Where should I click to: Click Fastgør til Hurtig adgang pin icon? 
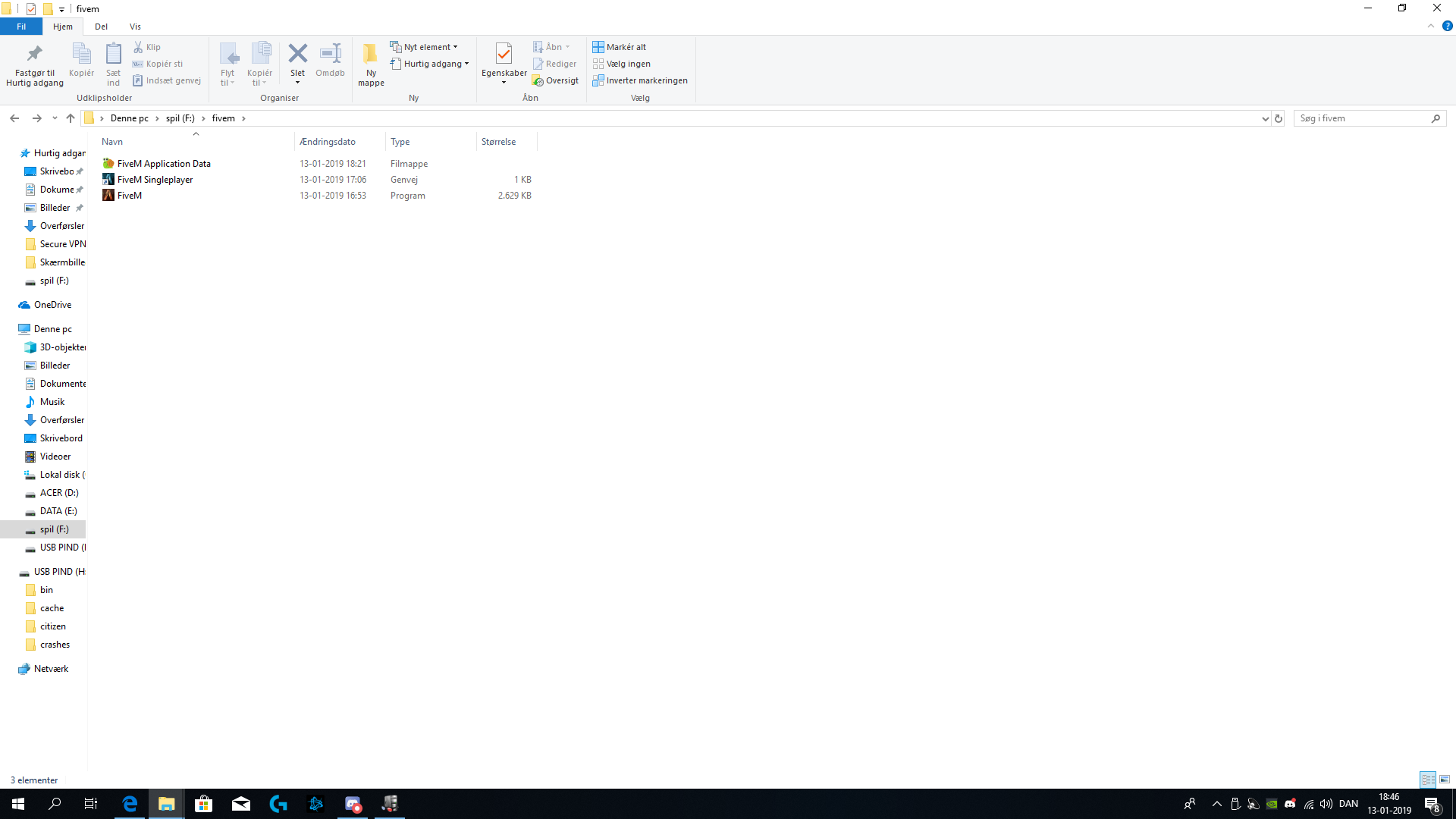pyautogui.click(x=34, y=53)
